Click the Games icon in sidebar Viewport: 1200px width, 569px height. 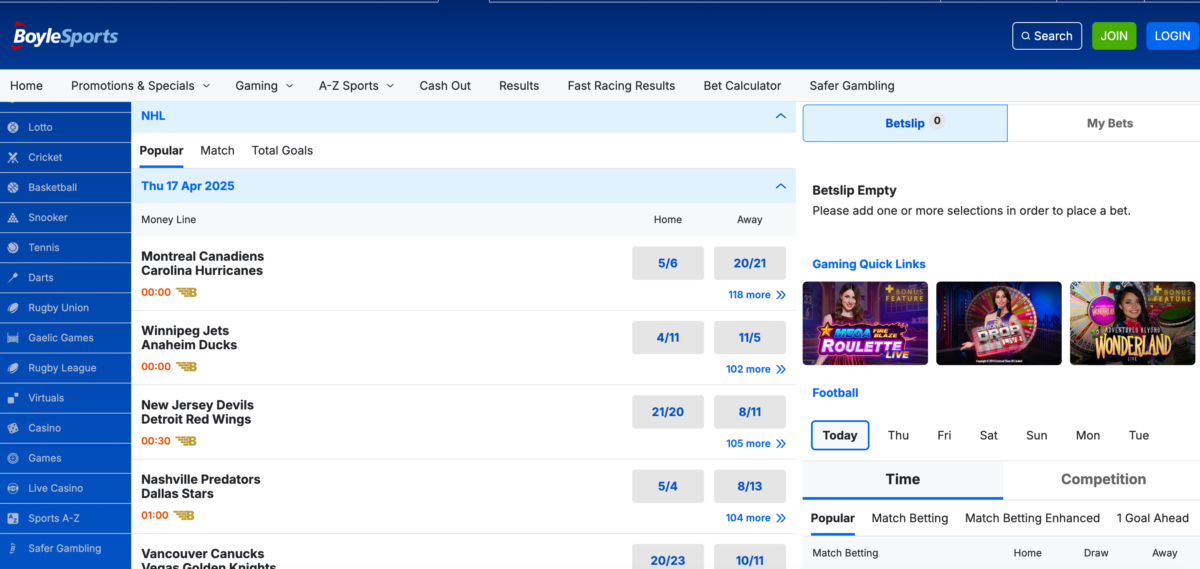pos(13,458)
